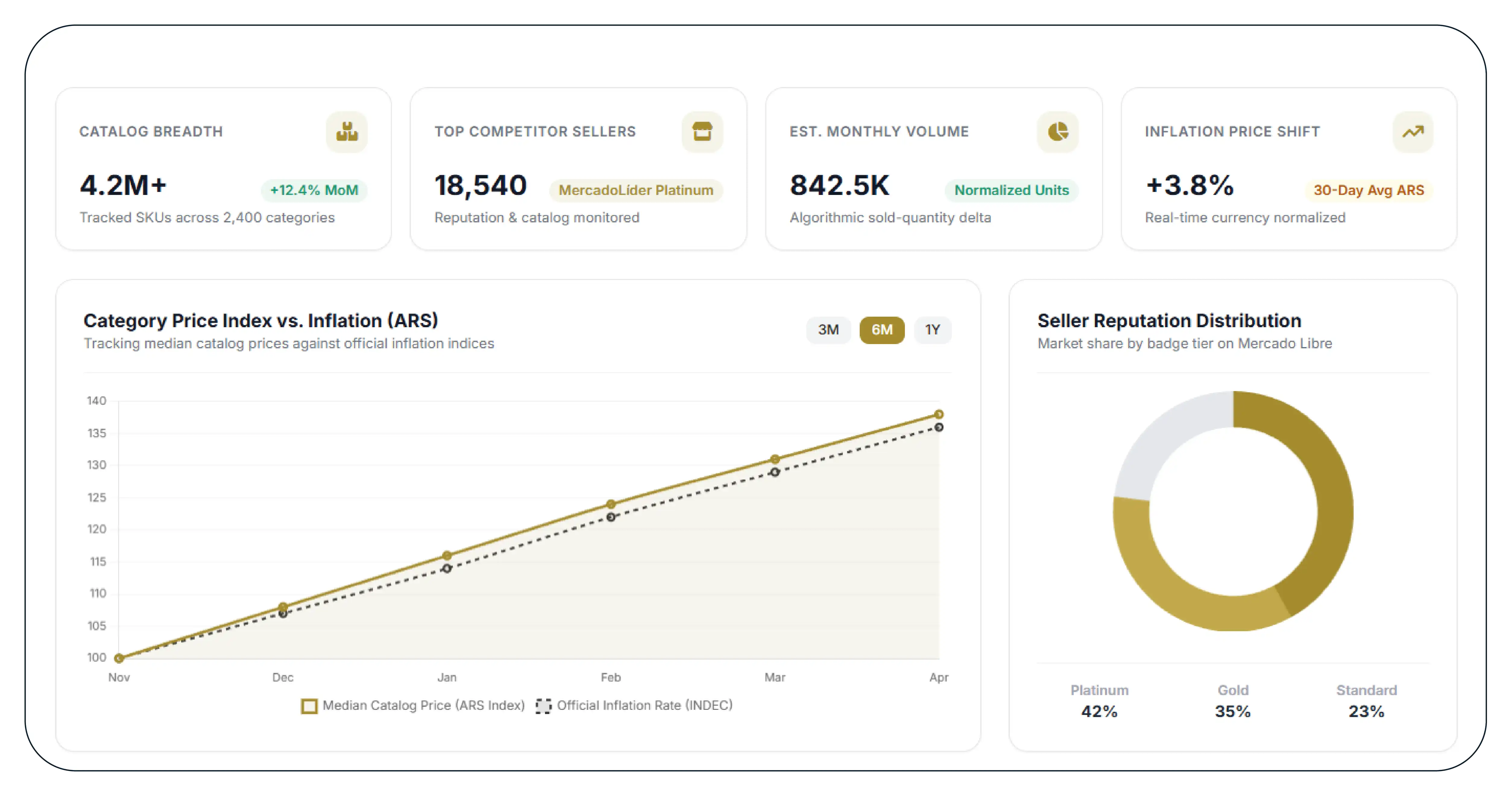Click the 4.2M+ catalog value
The width and height of the screenshot is (1512, 796).
coord(123,185)
